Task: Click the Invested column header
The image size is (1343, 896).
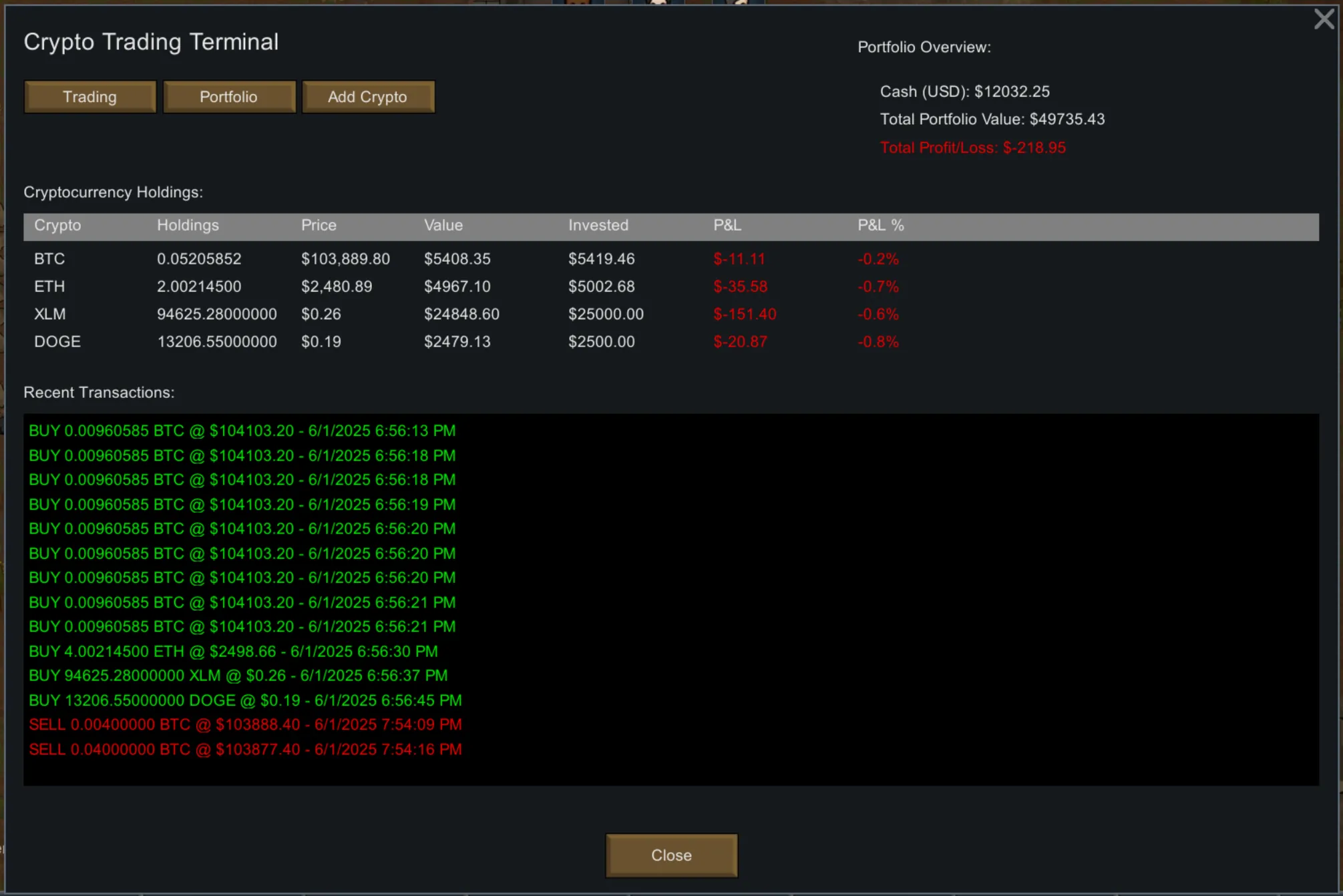Action: click(598, 226)
